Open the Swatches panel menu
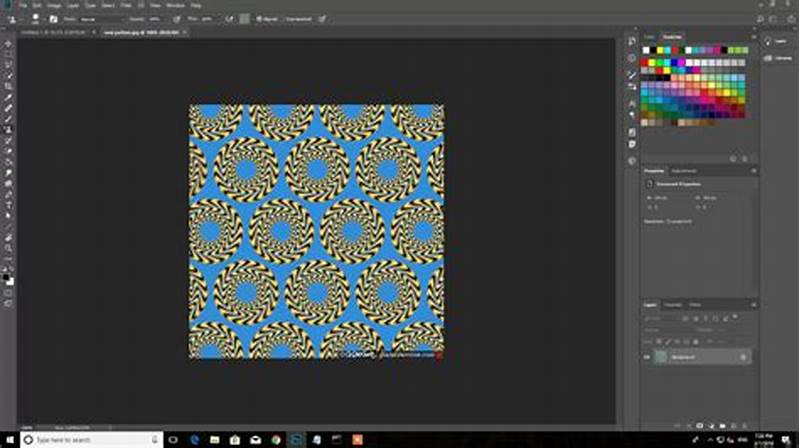Viewport: 800px width, 448px height. coord(754,37)
